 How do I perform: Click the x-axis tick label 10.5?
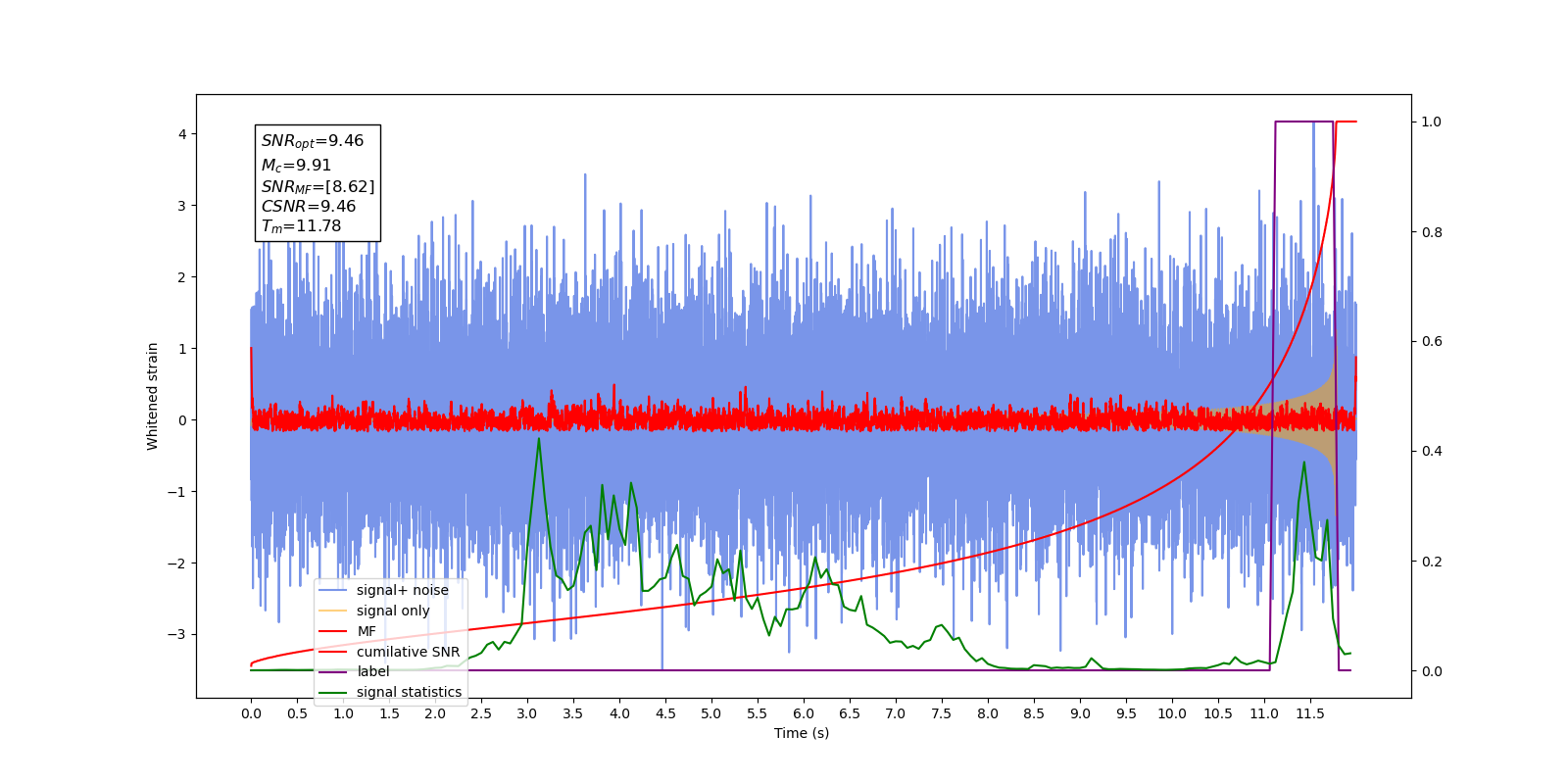1218,713
